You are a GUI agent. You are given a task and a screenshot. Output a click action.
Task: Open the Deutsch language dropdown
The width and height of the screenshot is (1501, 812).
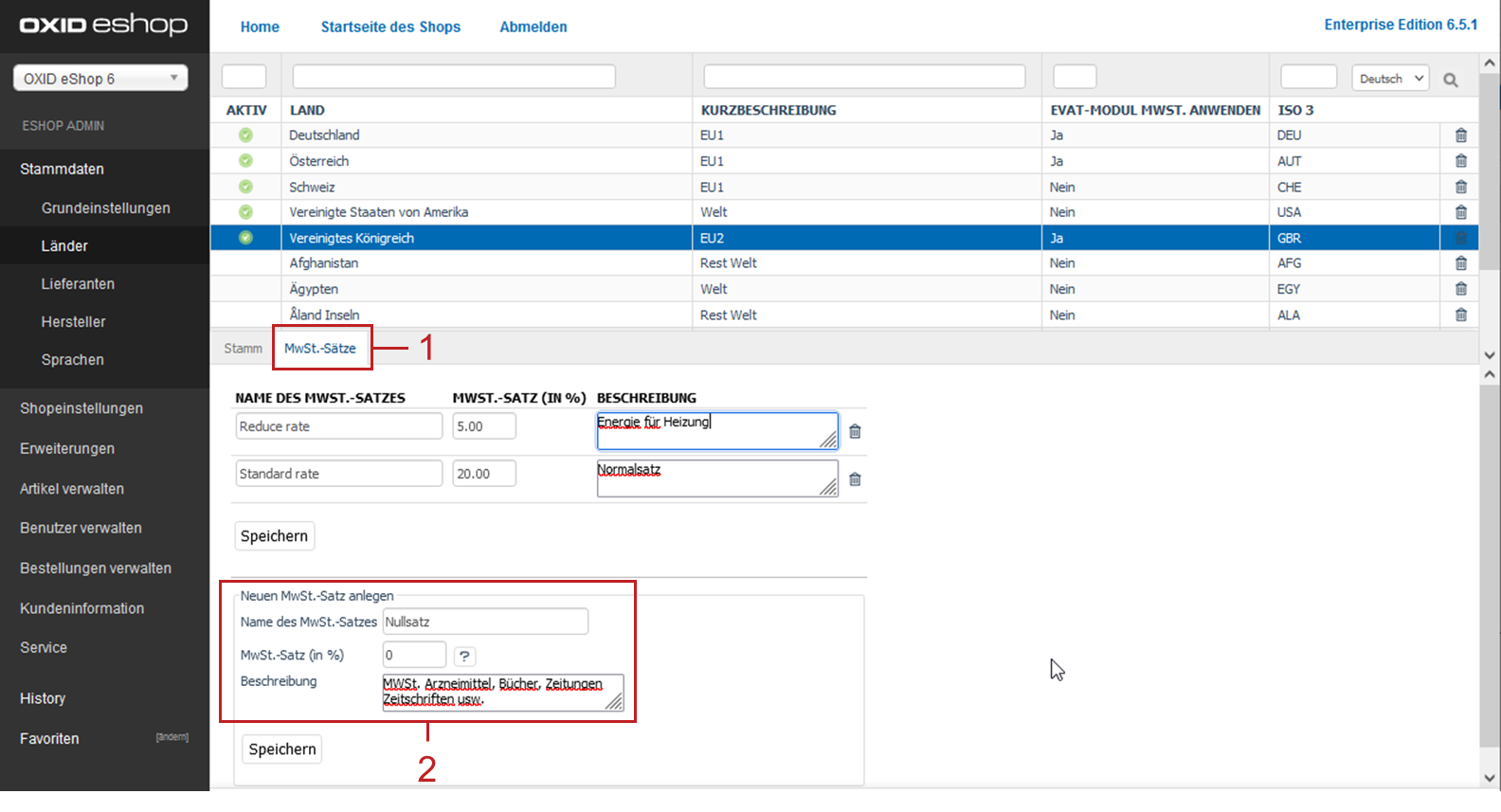coord(1390,79)
